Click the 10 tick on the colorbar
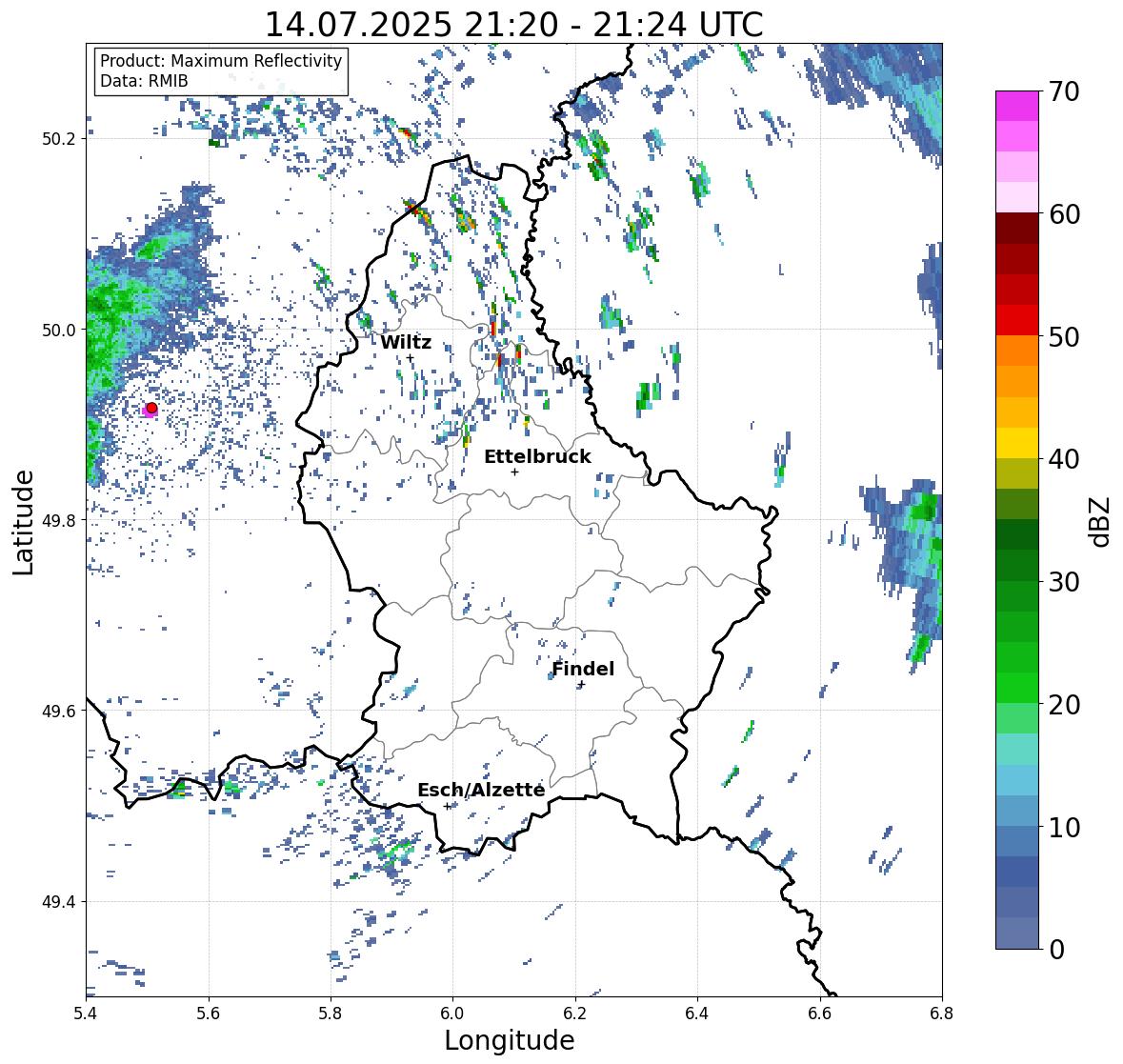This screenshot has height=1064, width=1123. tap(1064, 827)
